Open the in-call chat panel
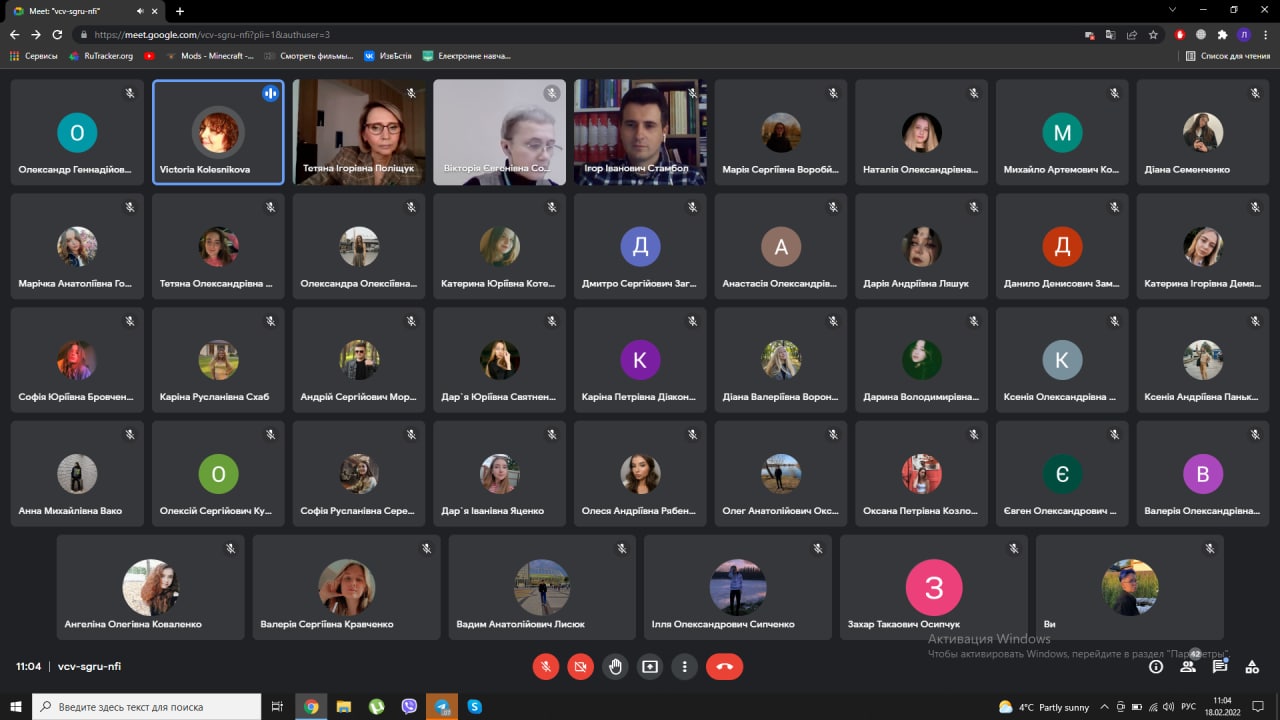 tap(1220, 666)
